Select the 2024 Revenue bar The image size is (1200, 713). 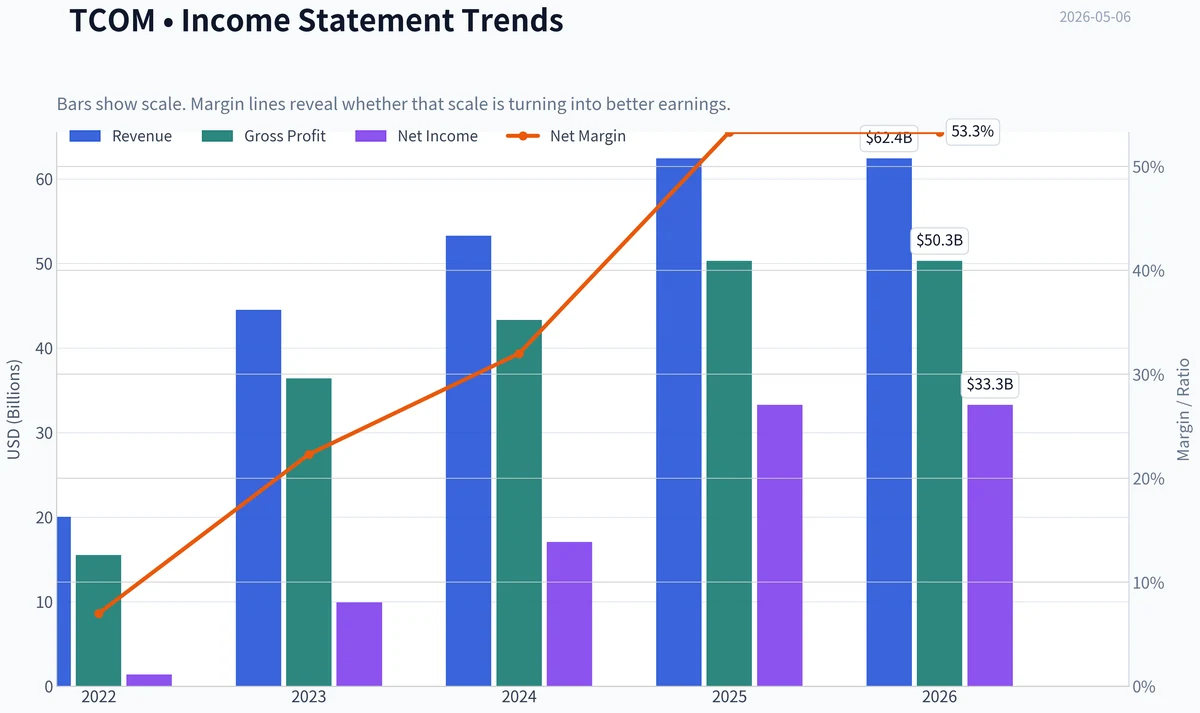[469, 461]
